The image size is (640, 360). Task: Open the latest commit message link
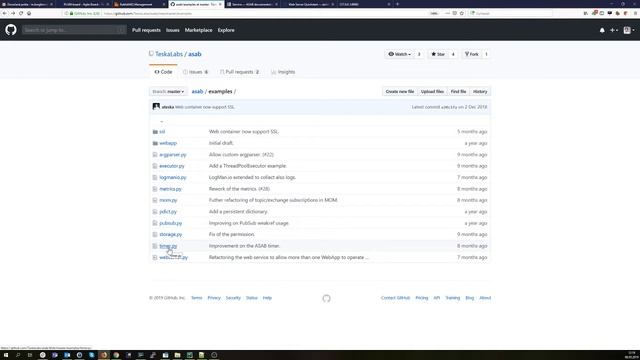click(x=205, y=107)
